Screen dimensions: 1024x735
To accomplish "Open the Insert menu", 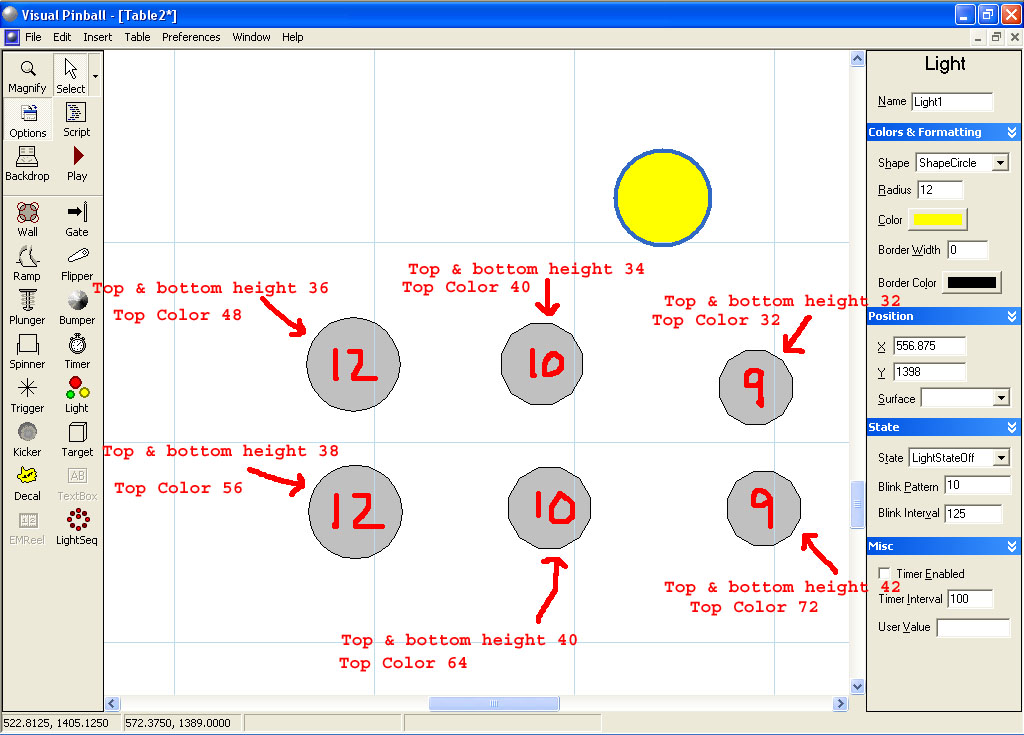I will [98, 37].
